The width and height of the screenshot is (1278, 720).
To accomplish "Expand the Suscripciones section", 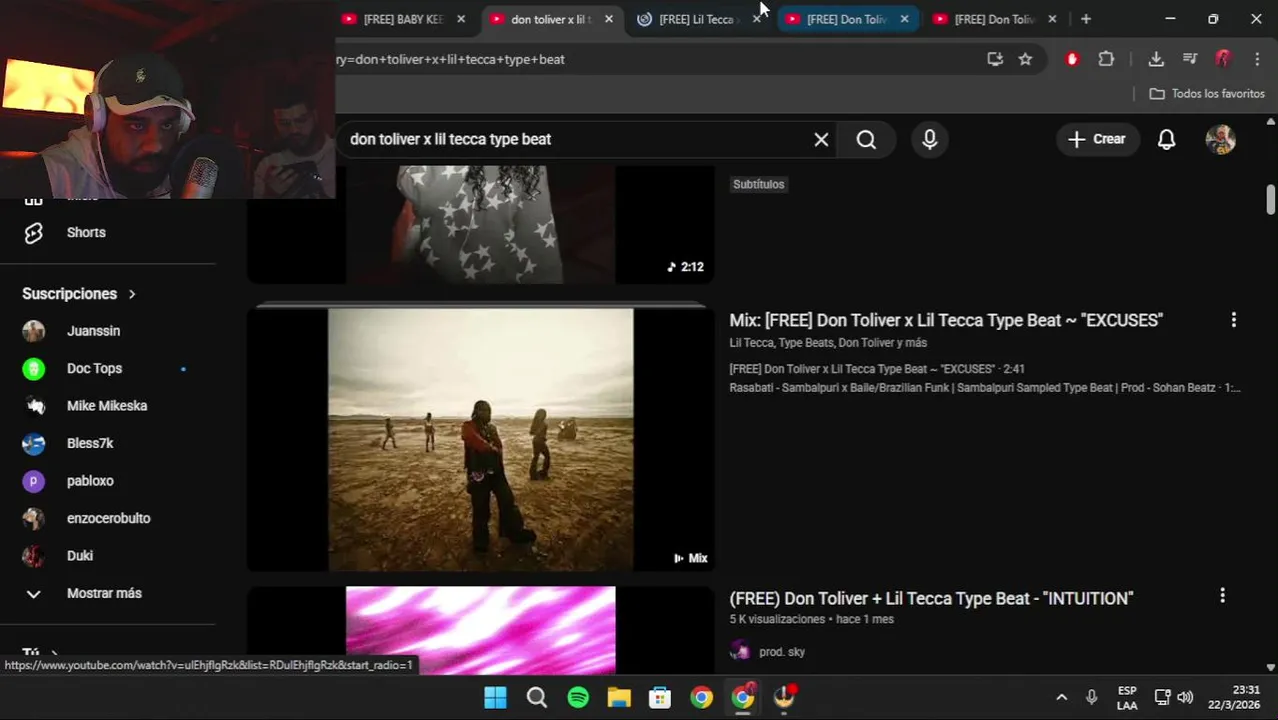I will [x=79, y=294].
